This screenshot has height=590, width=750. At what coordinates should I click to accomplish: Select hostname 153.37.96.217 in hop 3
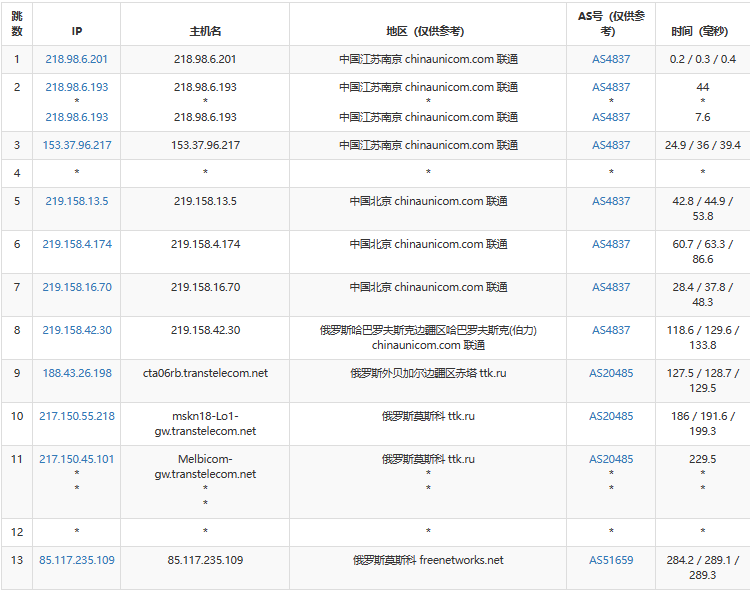point(205,145)
